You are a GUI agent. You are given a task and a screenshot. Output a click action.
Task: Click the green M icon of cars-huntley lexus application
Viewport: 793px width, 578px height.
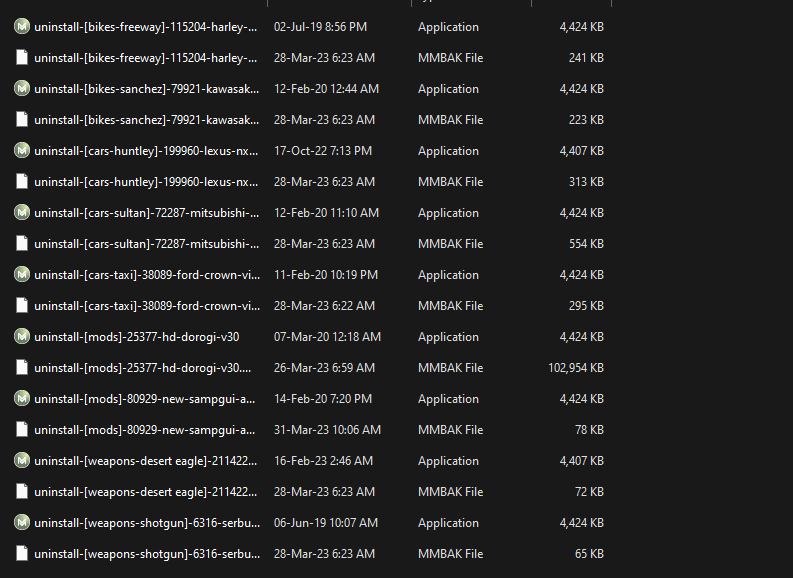pos(22,150)
